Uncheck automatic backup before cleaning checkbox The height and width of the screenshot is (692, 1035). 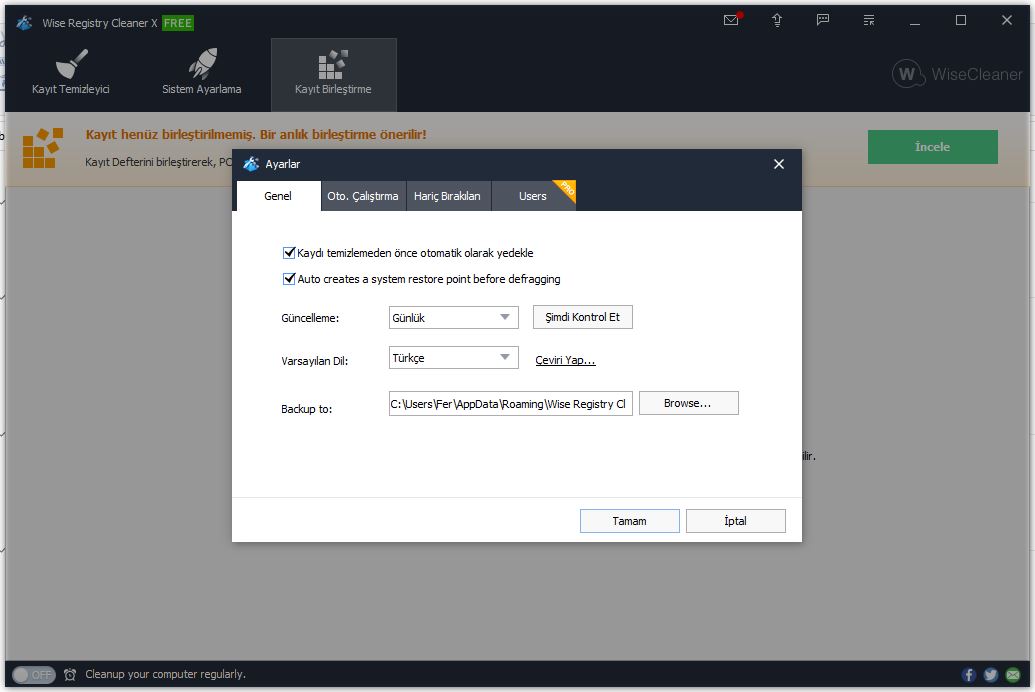tap(288, 252)
